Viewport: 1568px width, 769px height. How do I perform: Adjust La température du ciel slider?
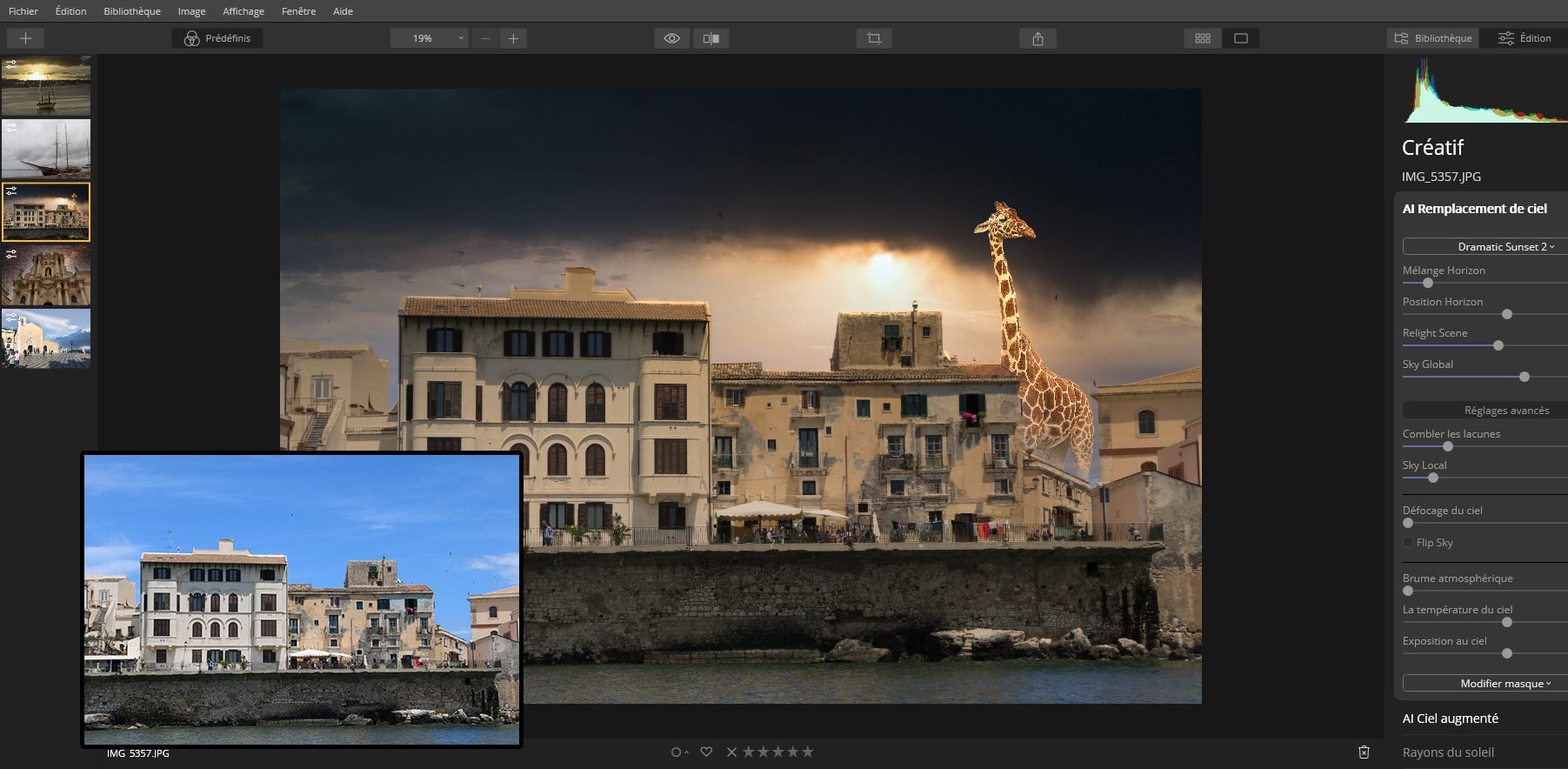pyautogui.click(x=1507, y=622)
